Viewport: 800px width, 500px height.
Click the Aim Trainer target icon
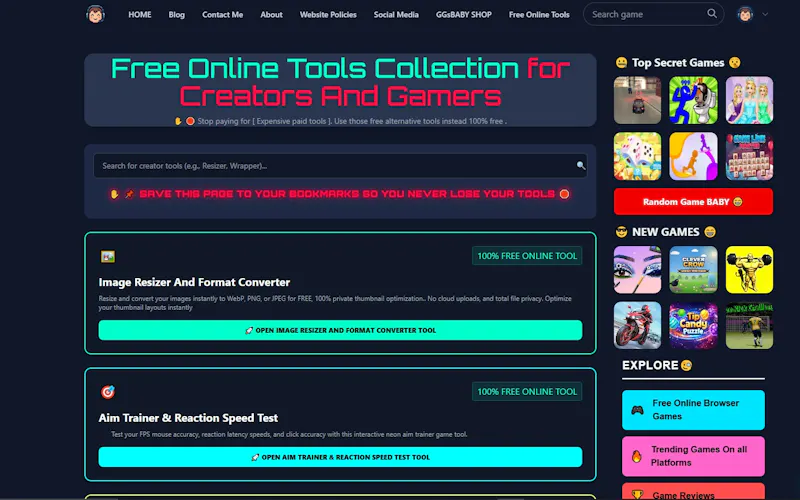tap(108, 392)
